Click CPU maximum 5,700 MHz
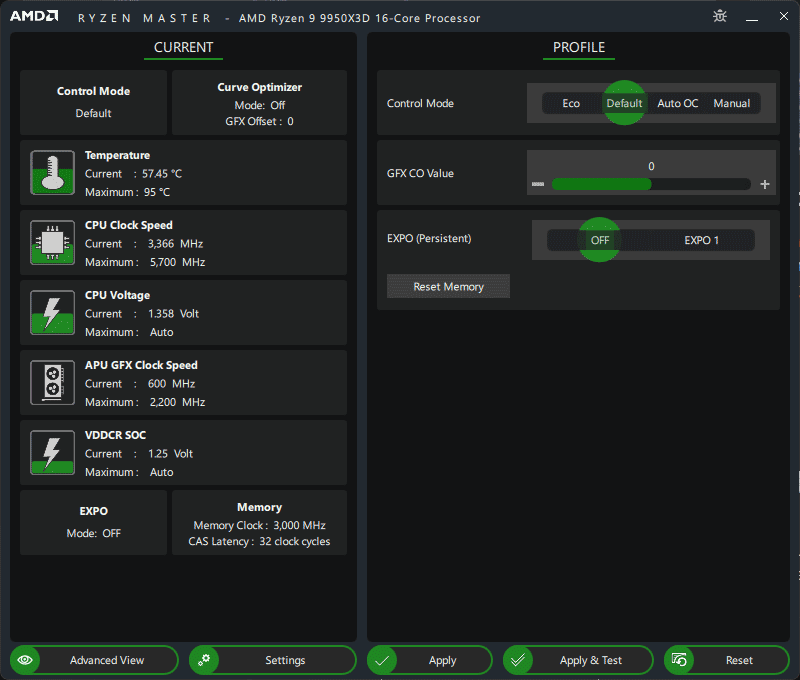The width and height of the screenshot is (800, 680). tap(177, 262)
